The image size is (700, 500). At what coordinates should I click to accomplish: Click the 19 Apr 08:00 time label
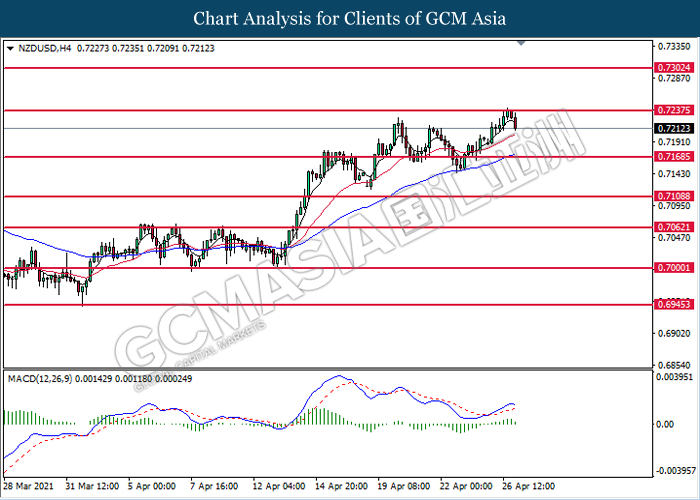pyautogui.click(x=404, y=486)
